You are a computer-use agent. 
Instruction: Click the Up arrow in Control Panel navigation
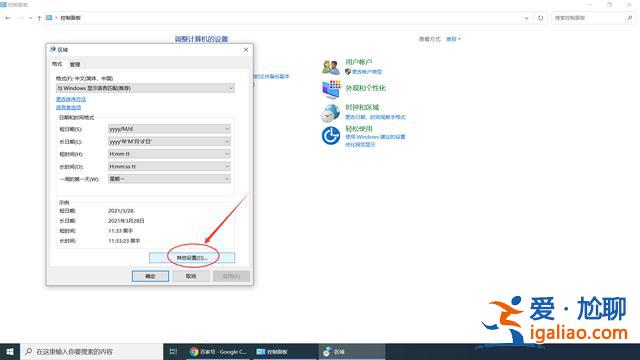[x=39, y=18]
